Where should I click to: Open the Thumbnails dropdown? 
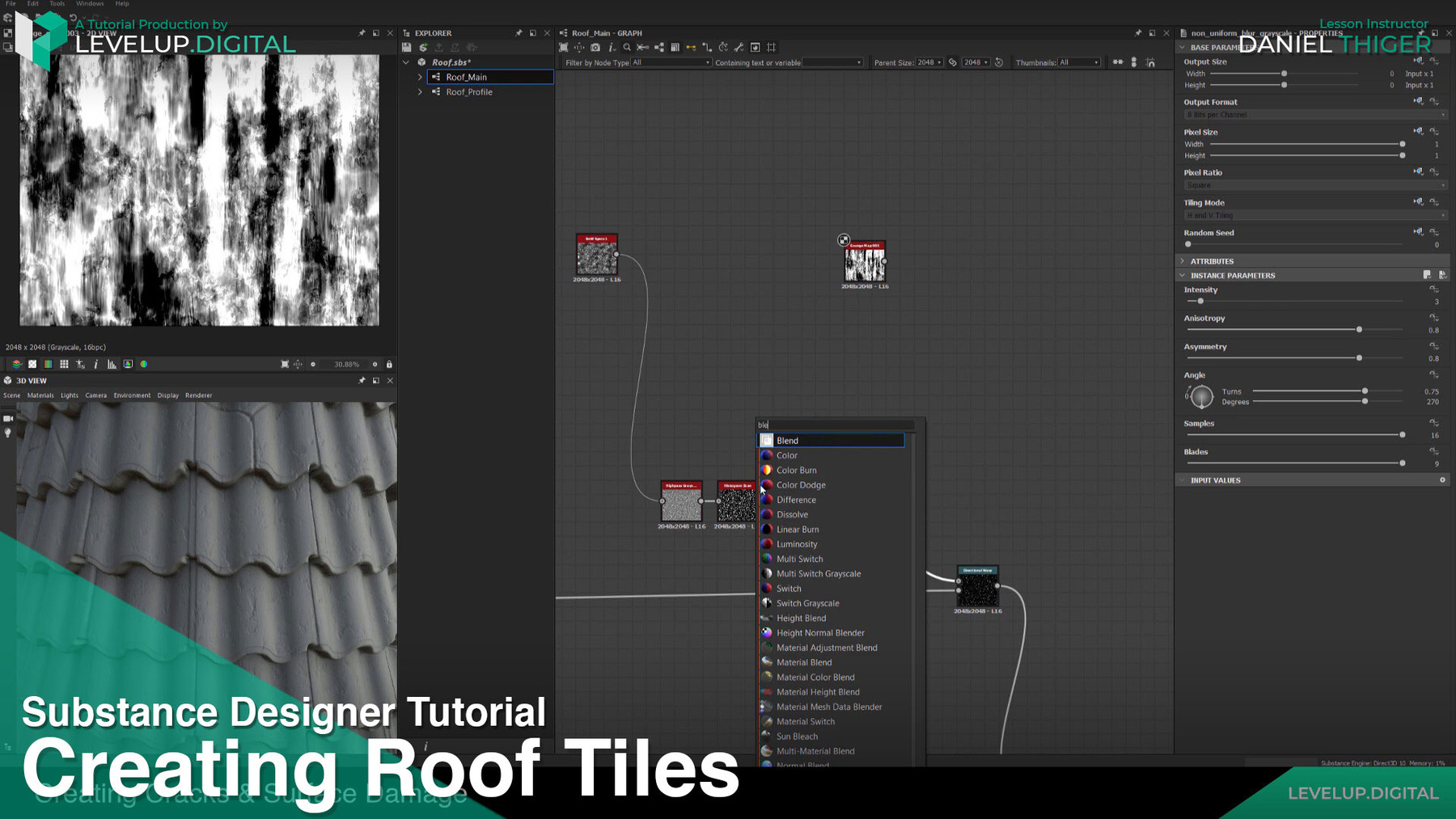pos(1079,62)
